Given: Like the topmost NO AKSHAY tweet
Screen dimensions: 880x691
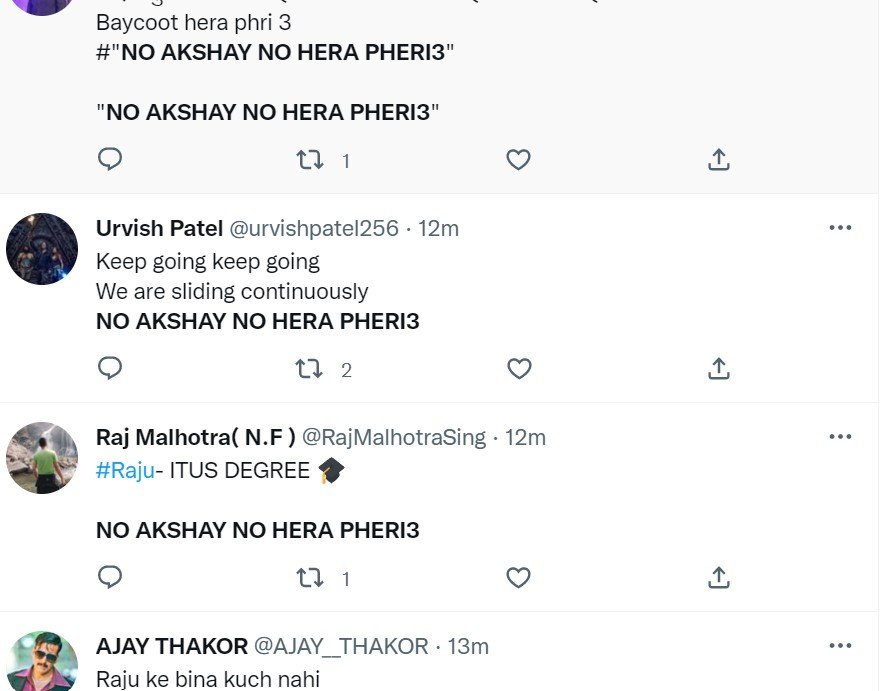Looking at the screenshot, I should click(x=517, y=160).
